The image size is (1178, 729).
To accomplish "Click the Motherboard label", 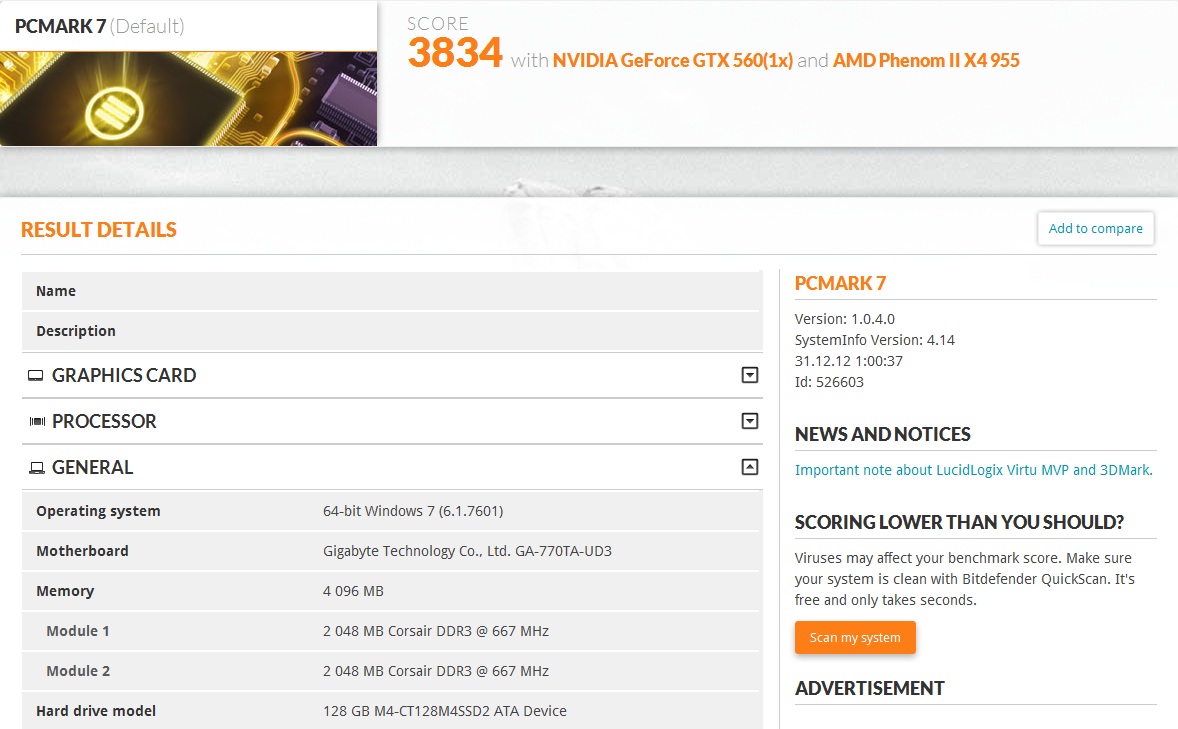I will point(83,551).
